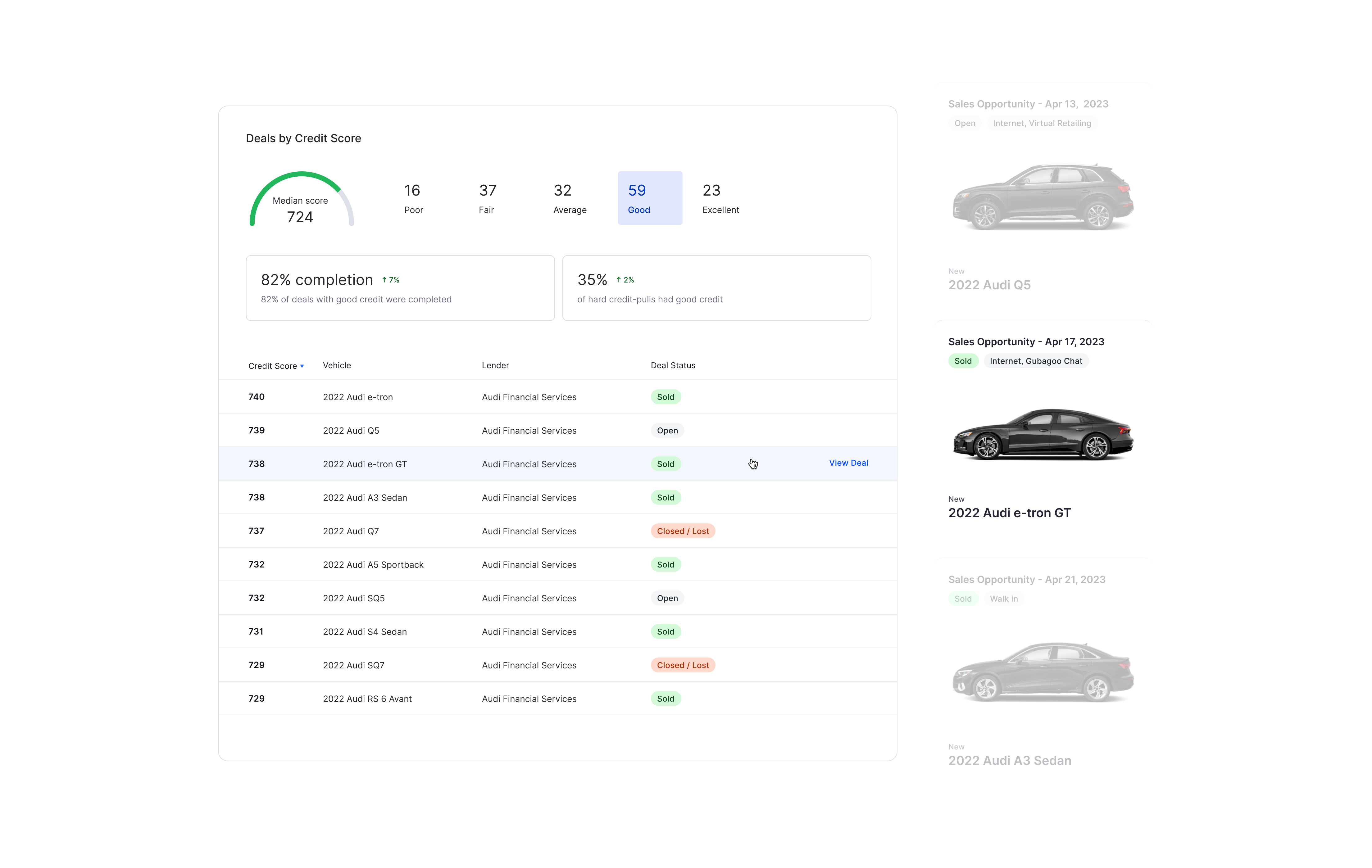Click credit score 739 cell

tap(257, 431)
